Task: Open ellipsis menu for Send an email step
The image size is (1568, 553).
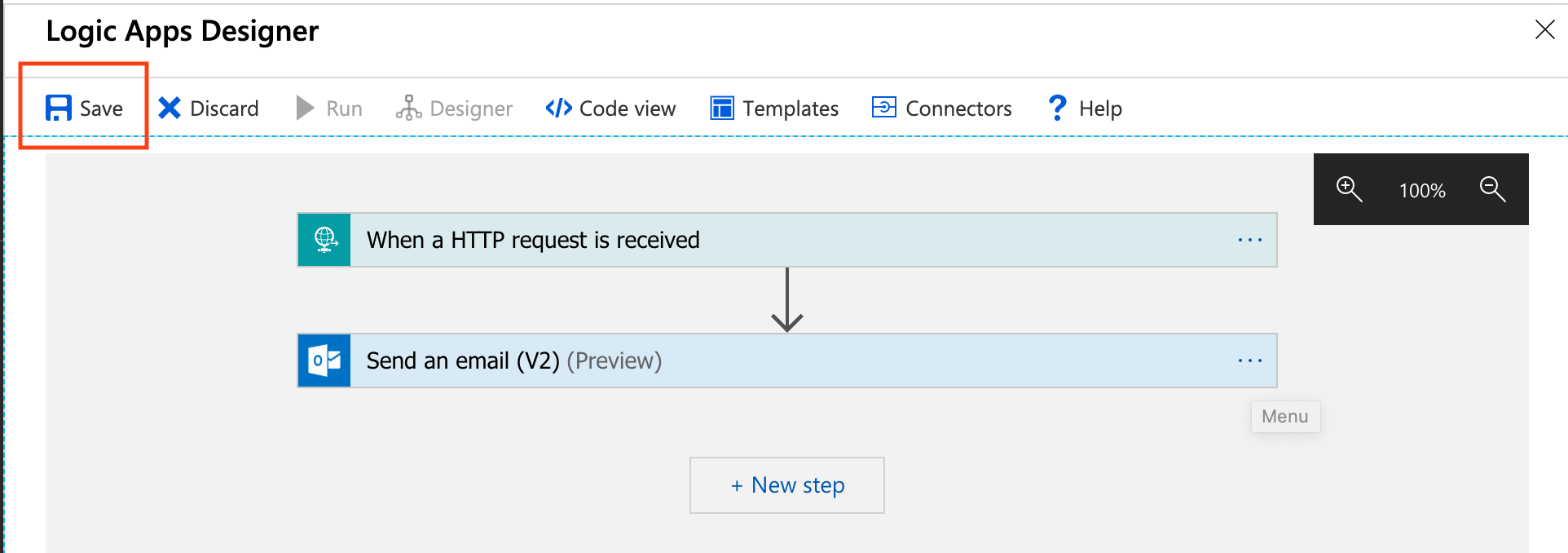Action: [x=1249, y=361]
